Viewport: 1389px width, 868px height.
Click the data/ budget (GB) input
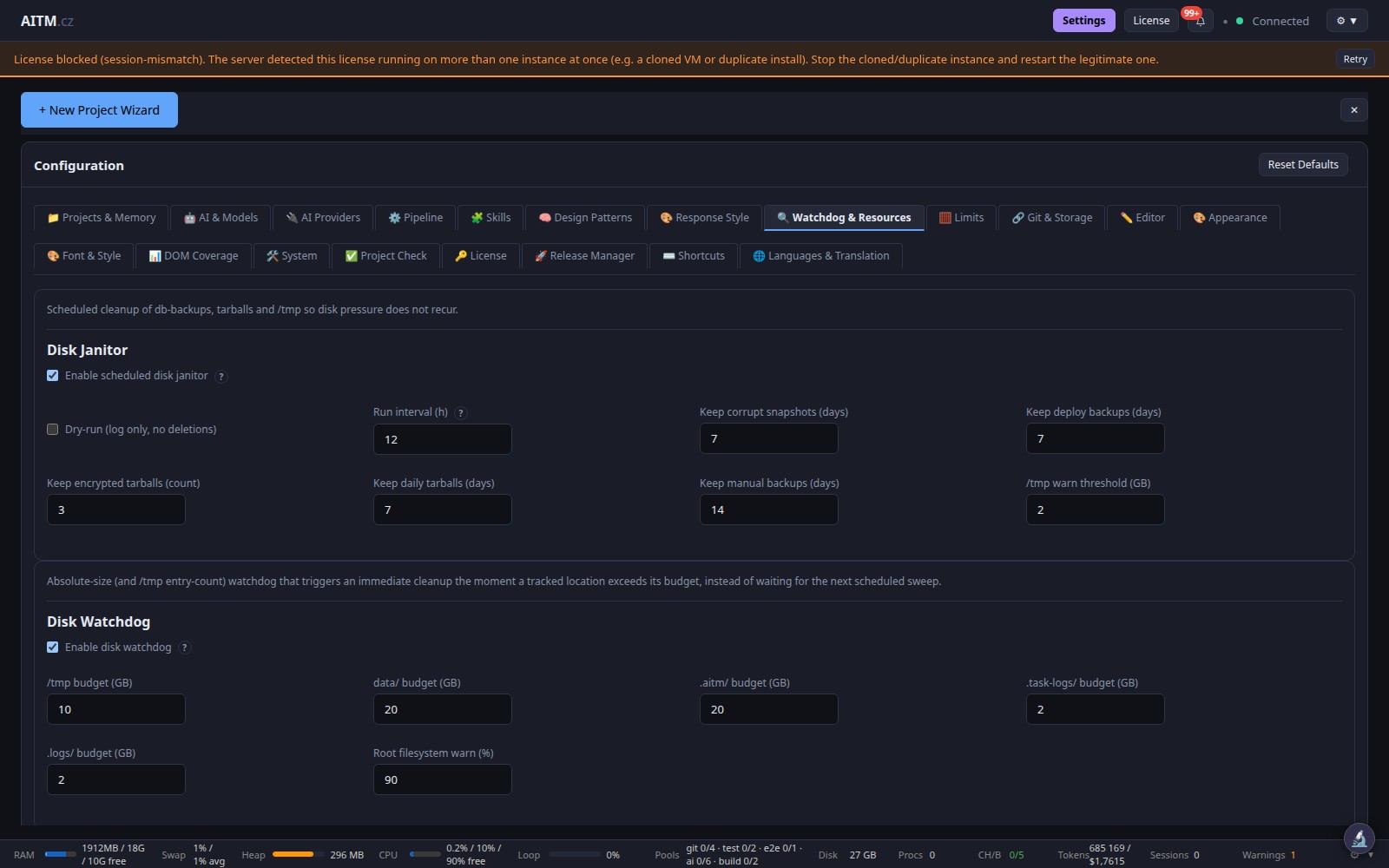443,709
